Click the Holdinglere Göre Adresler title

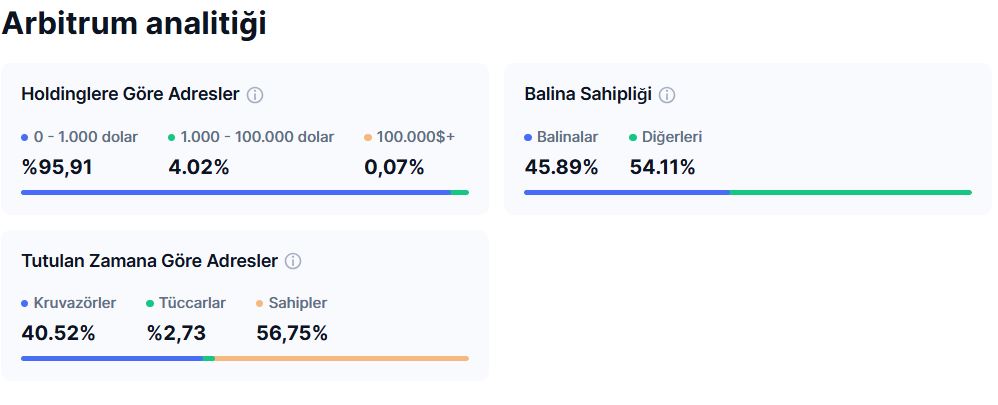(x=130, y=95)
